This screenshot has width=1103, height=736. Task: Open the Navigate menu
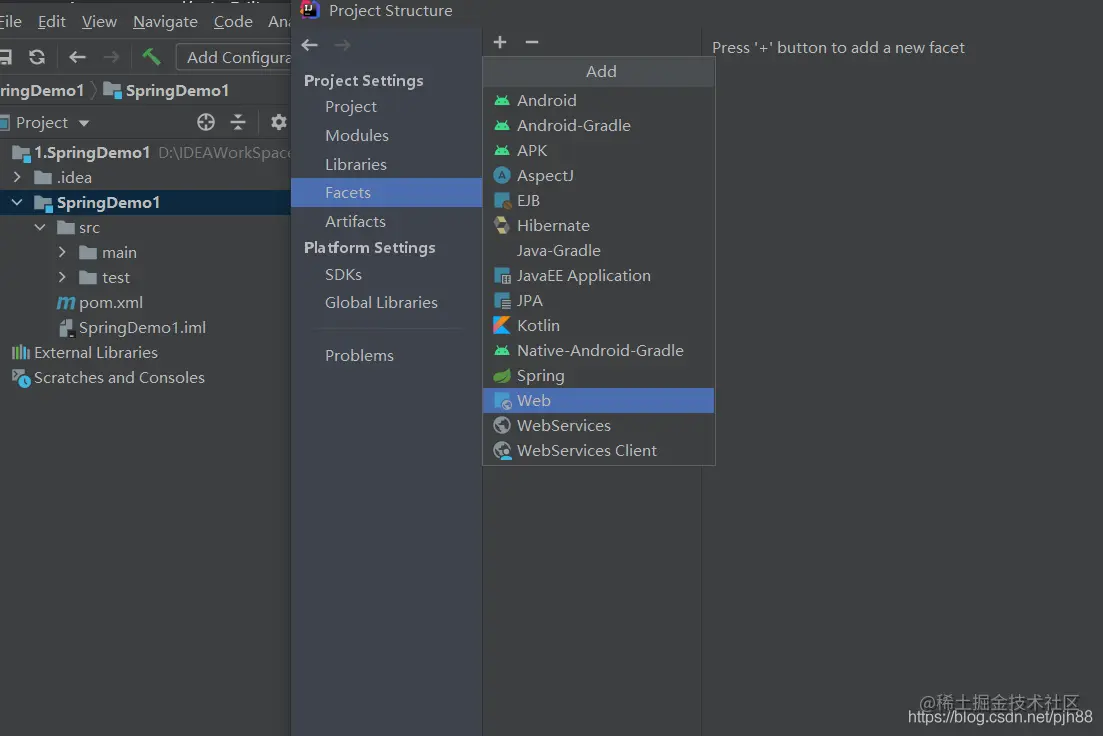coord(165,22)
